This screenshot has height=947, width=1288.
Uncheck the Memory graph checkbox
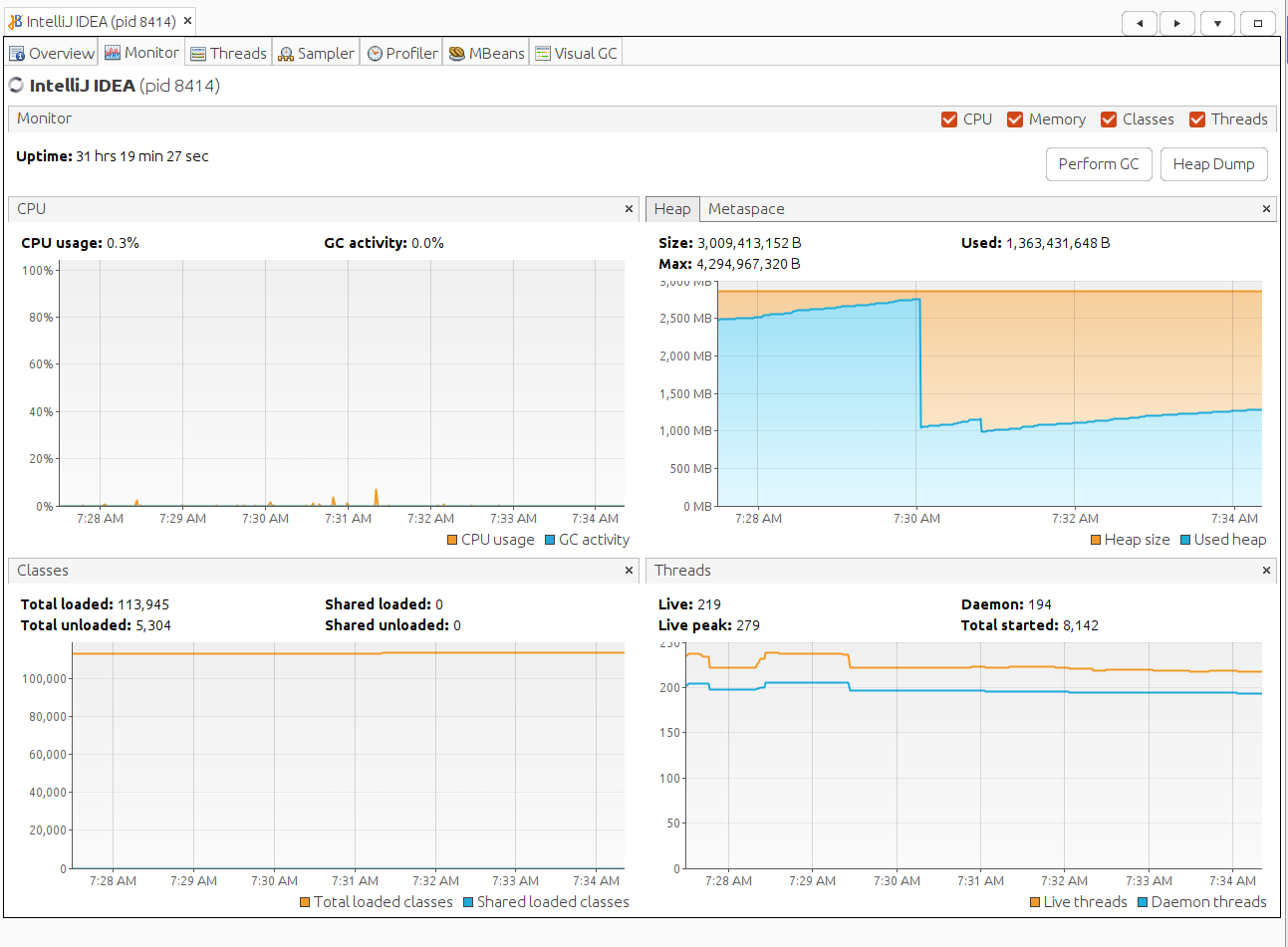pyautogui.click(x=1015, y=119)
